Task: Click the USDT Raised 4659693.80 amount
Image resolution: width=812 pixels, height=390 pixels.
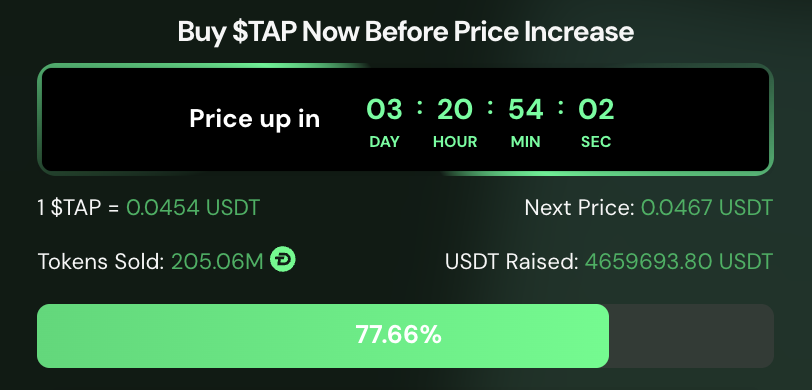Action: pos(679,262)
